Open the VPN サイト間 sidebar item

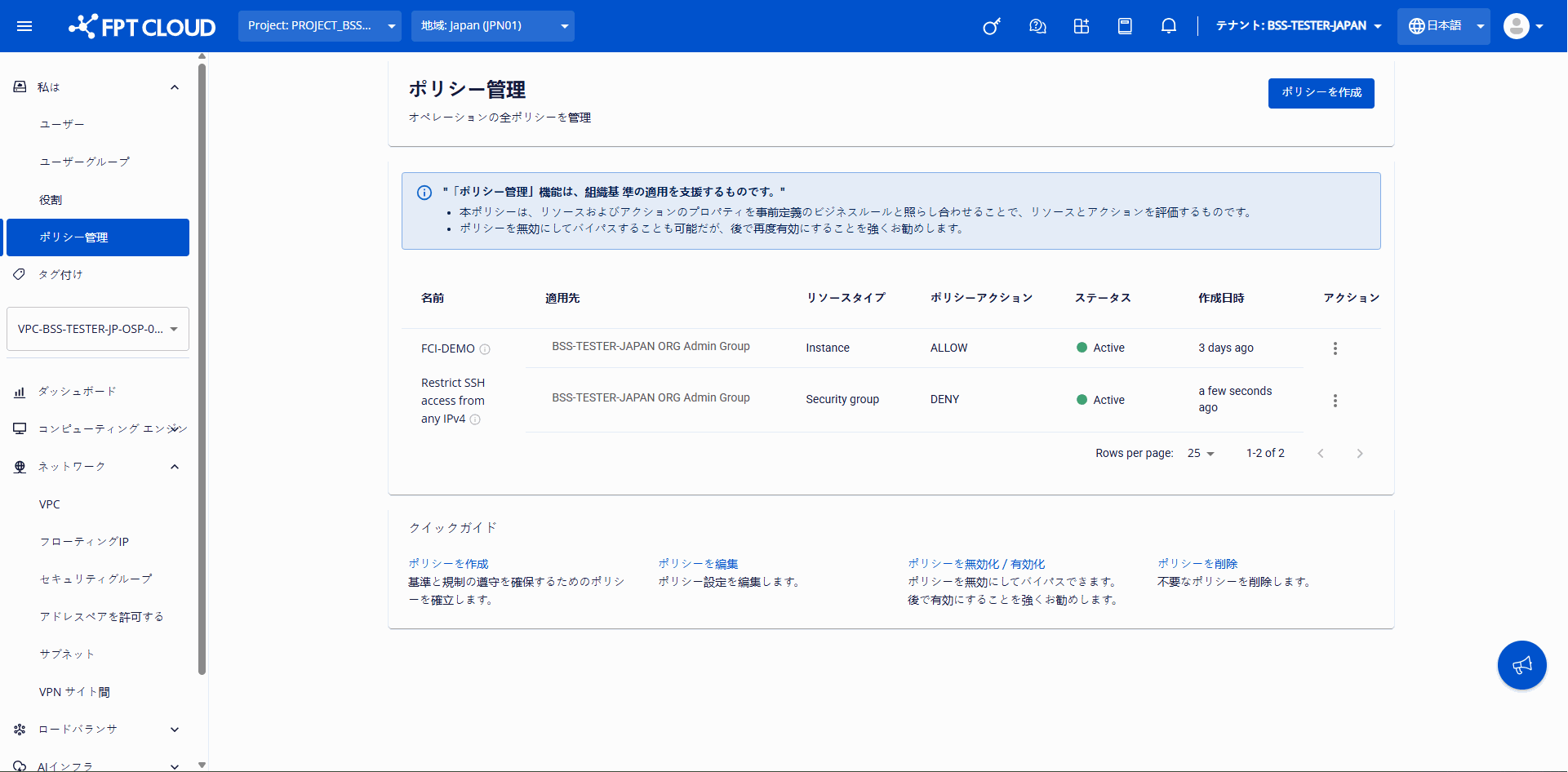(74, 692)
